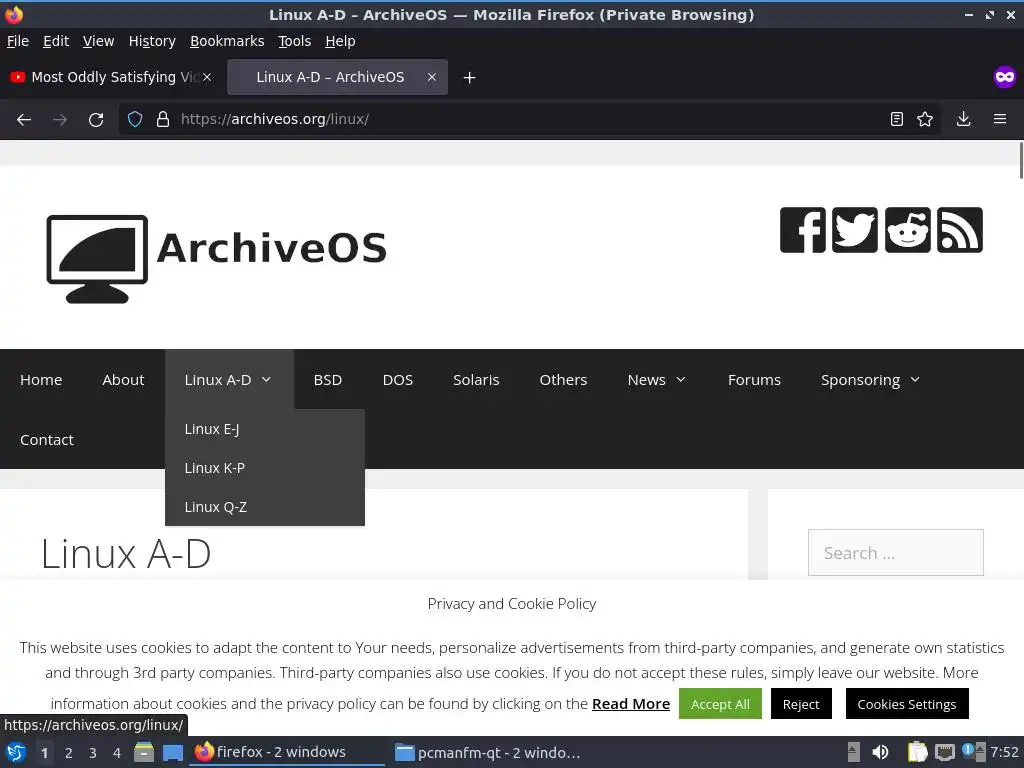Click the Reject cookies button

pos(801,704)
